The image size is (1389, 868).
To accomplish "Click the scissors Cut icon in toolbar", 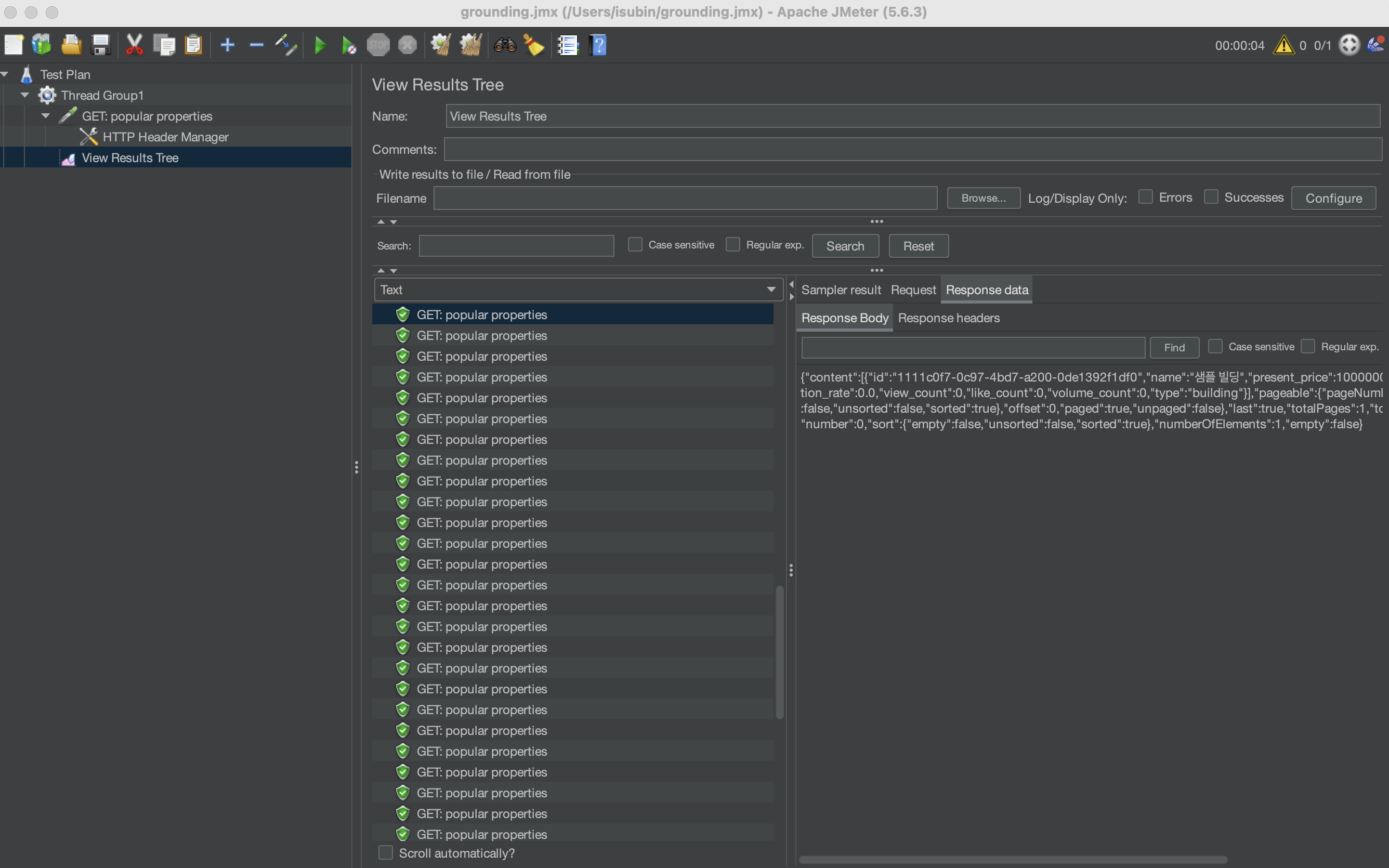I will (134, 45).
